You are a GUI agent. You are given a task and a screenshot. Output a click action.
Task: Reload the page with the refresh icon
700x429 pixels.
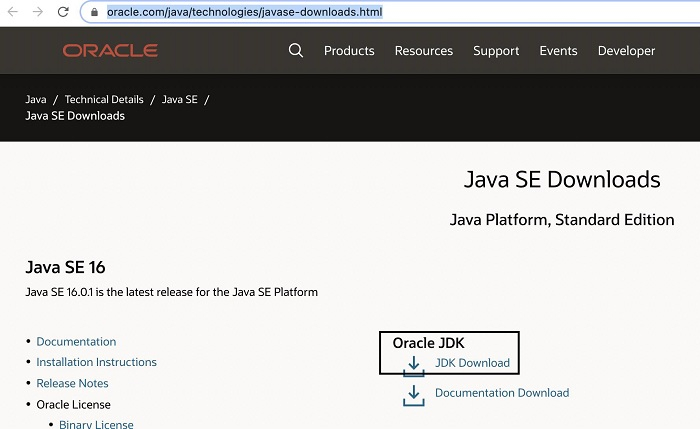coord(63,12)
